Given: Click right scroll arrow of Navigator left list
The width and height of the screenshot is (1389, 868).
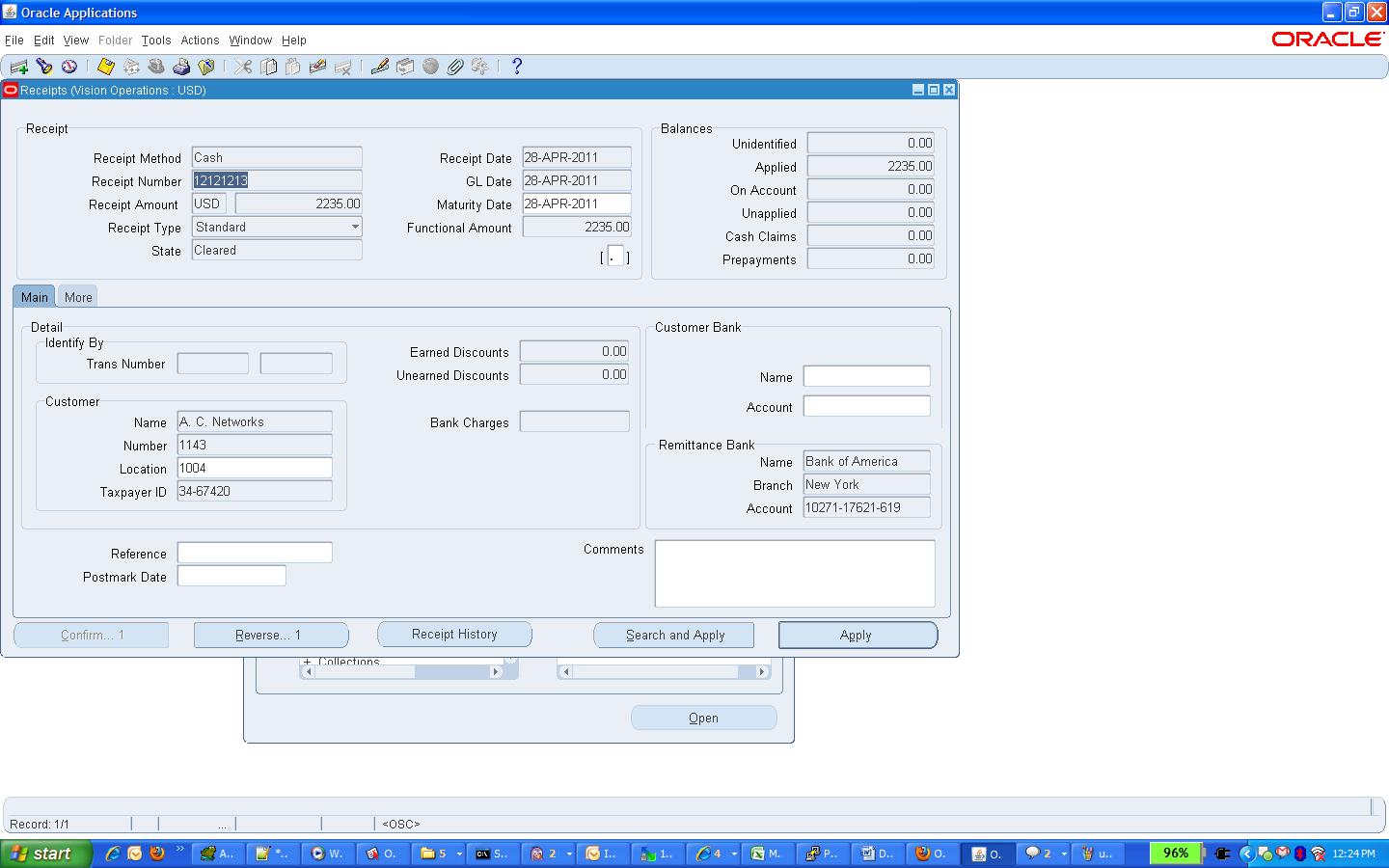Looking at the screenshot, I should click(496, 672).
